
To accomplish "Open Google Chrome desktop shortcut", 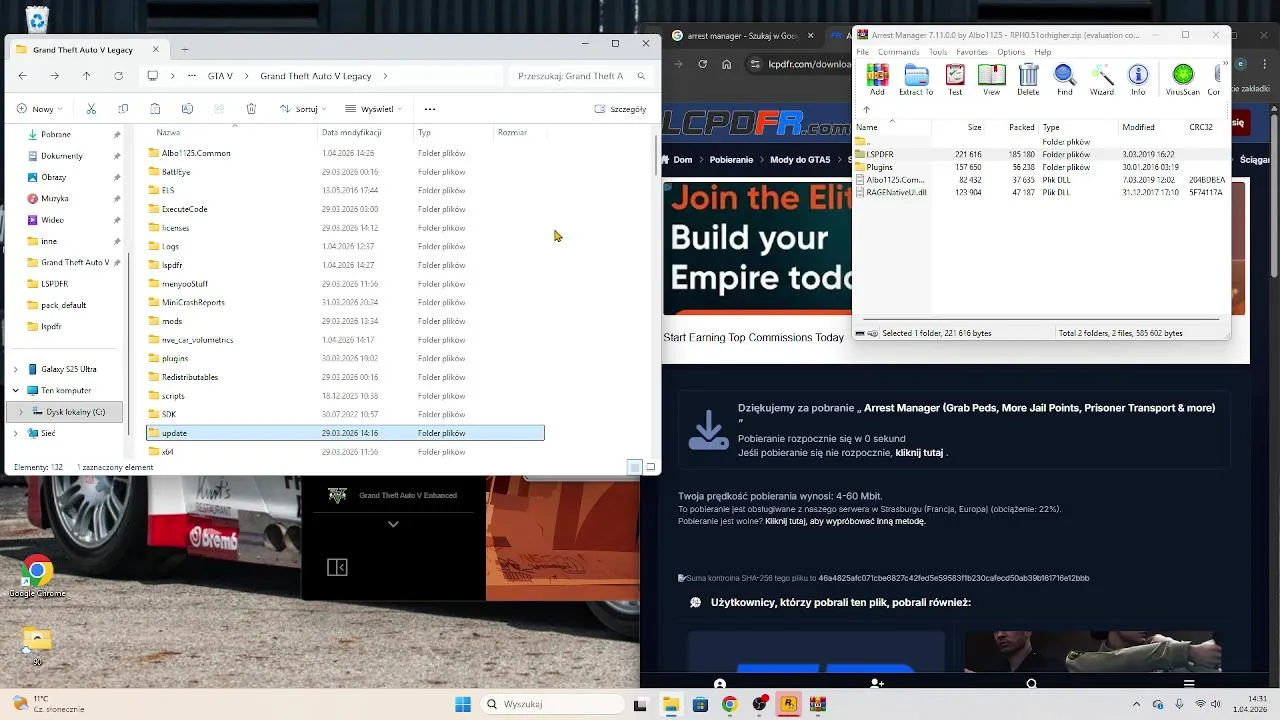I will pyautogui.click(x=37, y=577).
